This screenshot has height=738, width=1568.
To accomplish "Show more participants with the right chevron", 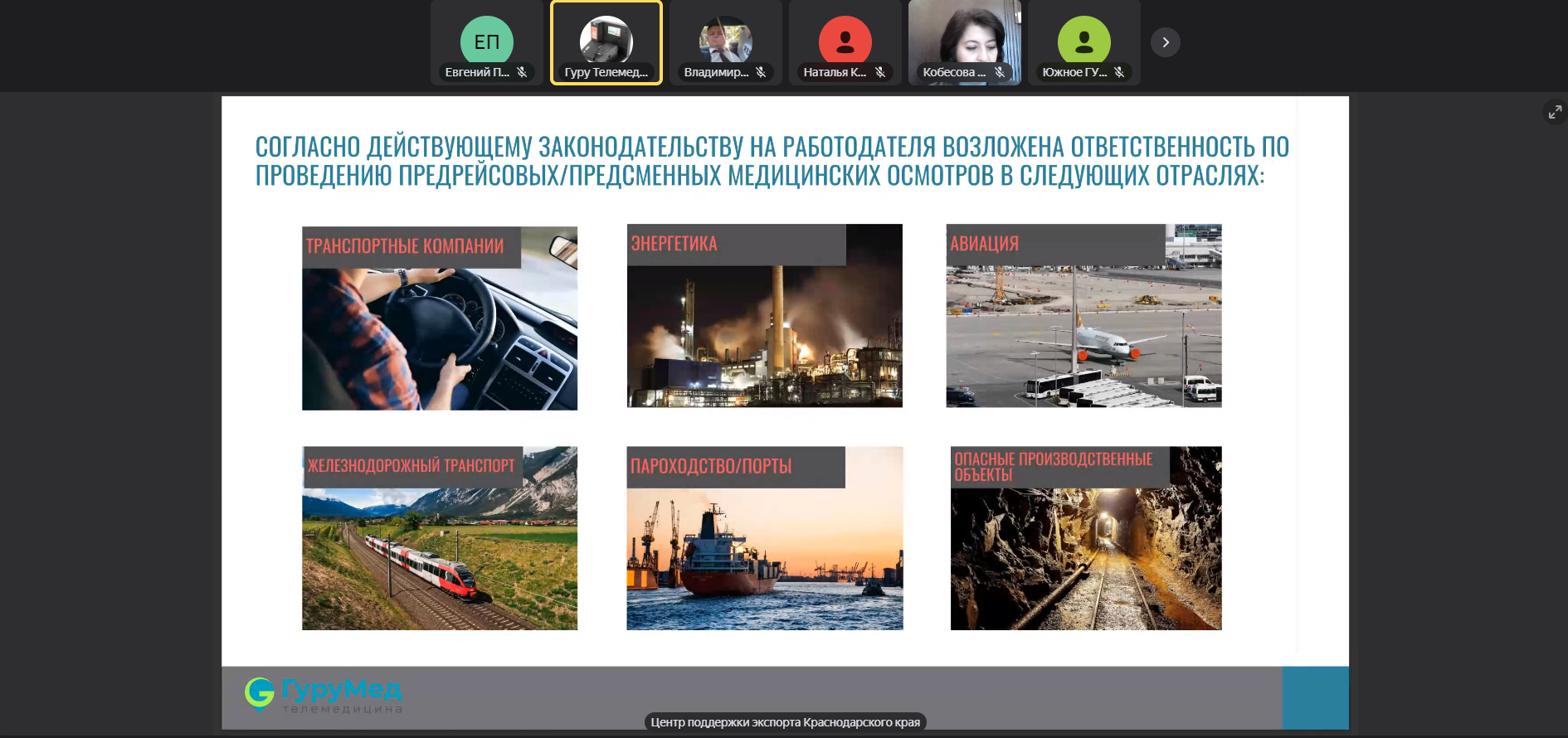I will pyautogui.click(x=1165, y=42).
